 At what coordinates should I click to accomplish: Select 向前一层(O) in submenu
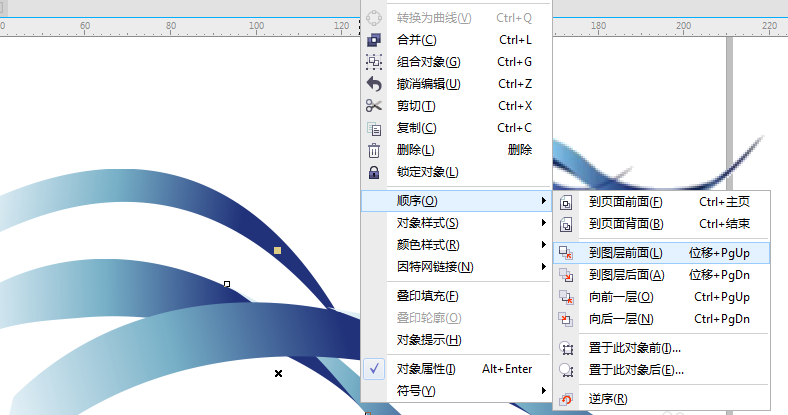pos(661,297)
